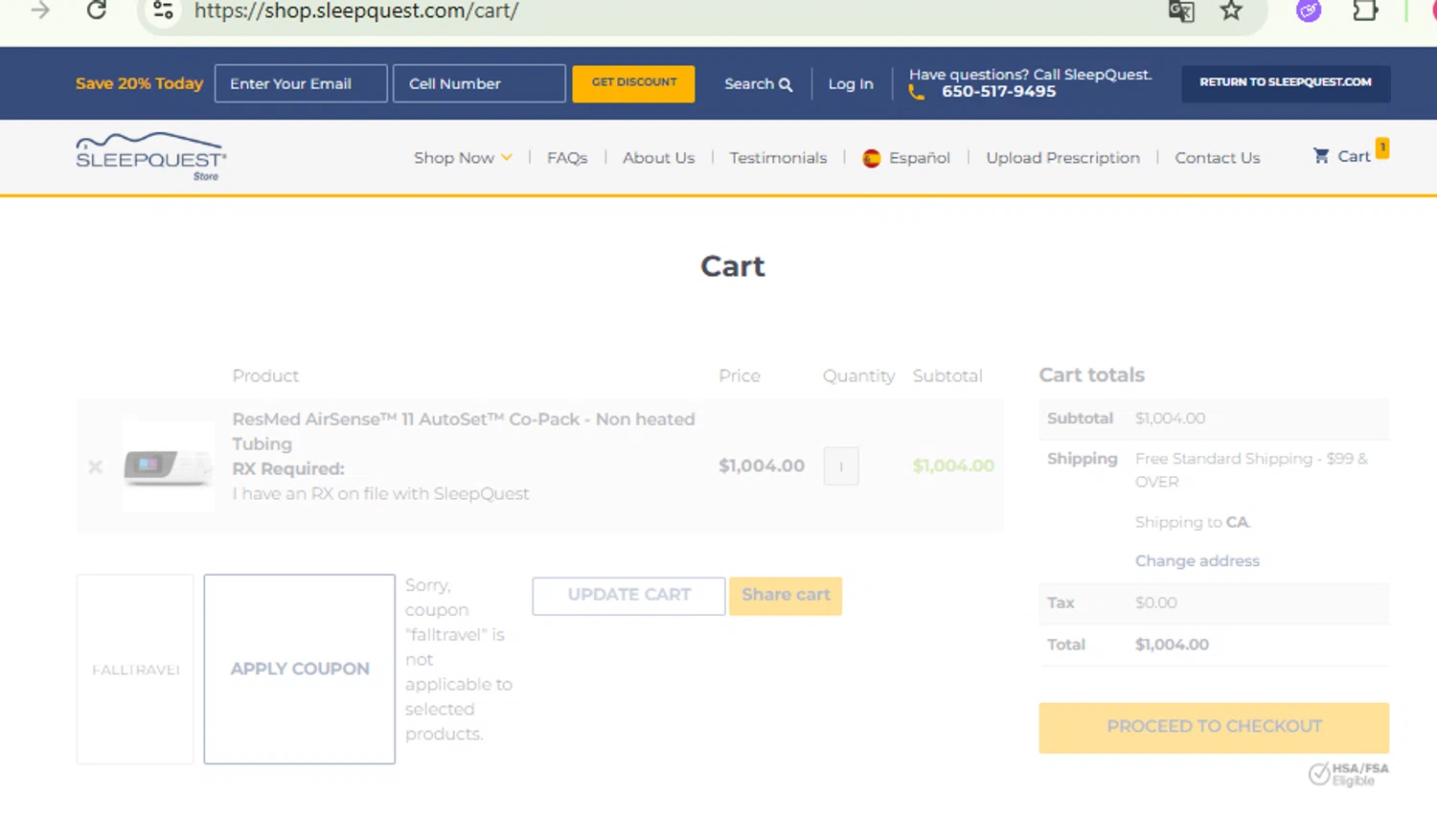This screenshot has width=1437, height=840.
Task: Click the Cart page heading
Action: coord(733,266)
